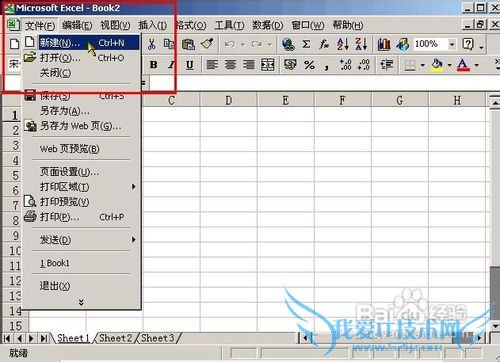Align cell text right
This screenshot has width=500, height=362.
tap(249, 64)
